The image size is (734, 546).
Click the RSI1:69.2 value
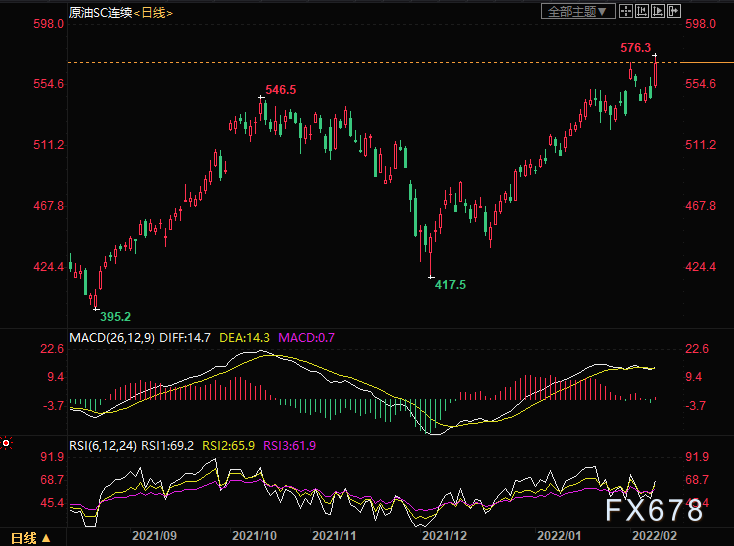pyautogui.click(x=168, y=445)
